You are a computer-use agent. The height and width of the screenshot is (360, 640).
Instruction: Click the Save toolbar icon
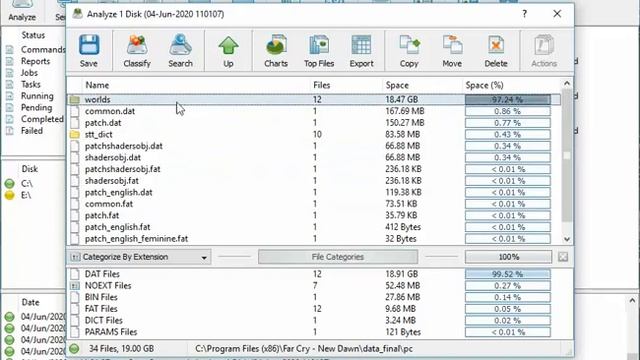coord(89,51)
